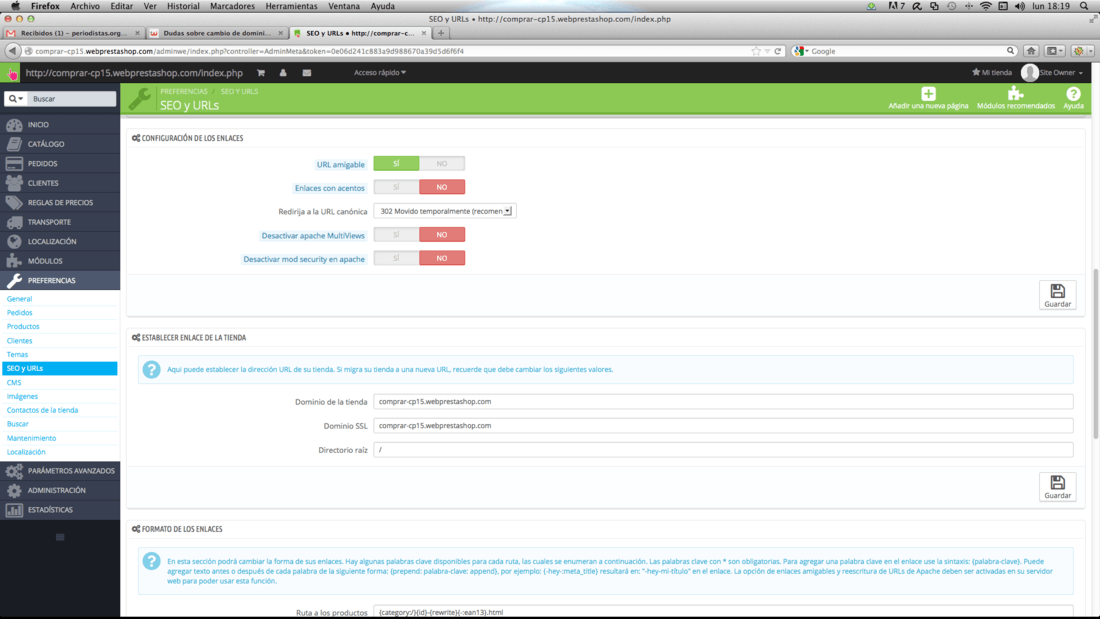1100x619 pixels.
Task: Open the Administración sidebar item
Action: click(x=60, y=491)
